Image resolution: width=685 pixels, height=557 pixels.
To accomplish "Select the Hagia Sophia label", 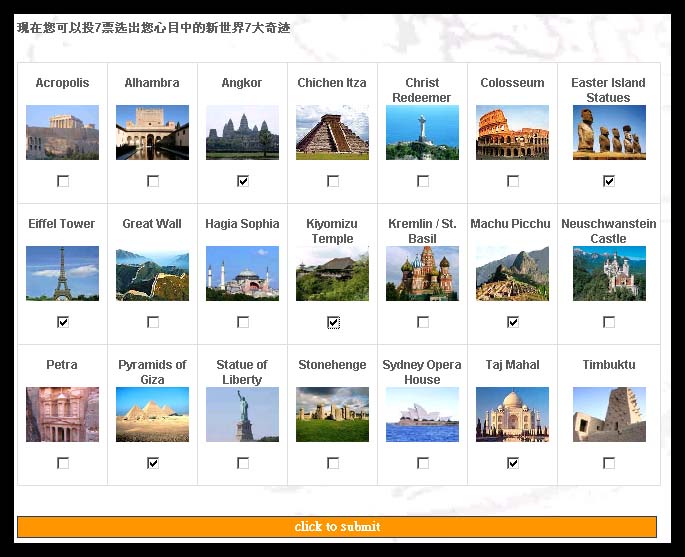I will [242, 224].
